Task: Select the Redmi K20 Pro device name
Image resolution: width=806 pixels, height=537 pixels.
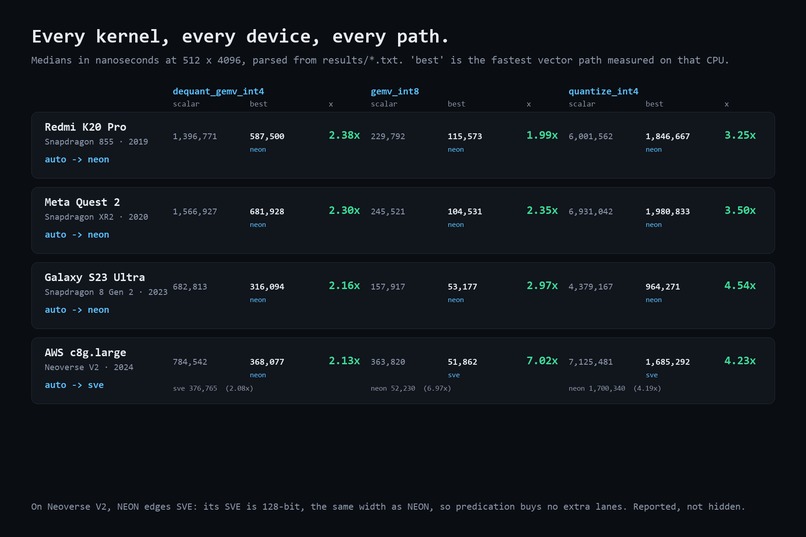Action: (85, 127)
